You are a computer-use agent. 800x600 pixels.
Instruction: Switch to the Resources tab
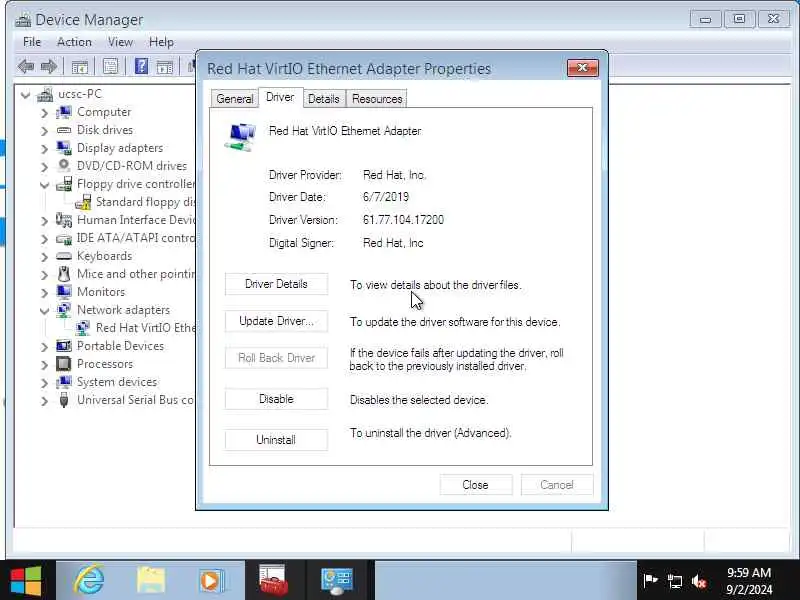click(x=377, y=98)
